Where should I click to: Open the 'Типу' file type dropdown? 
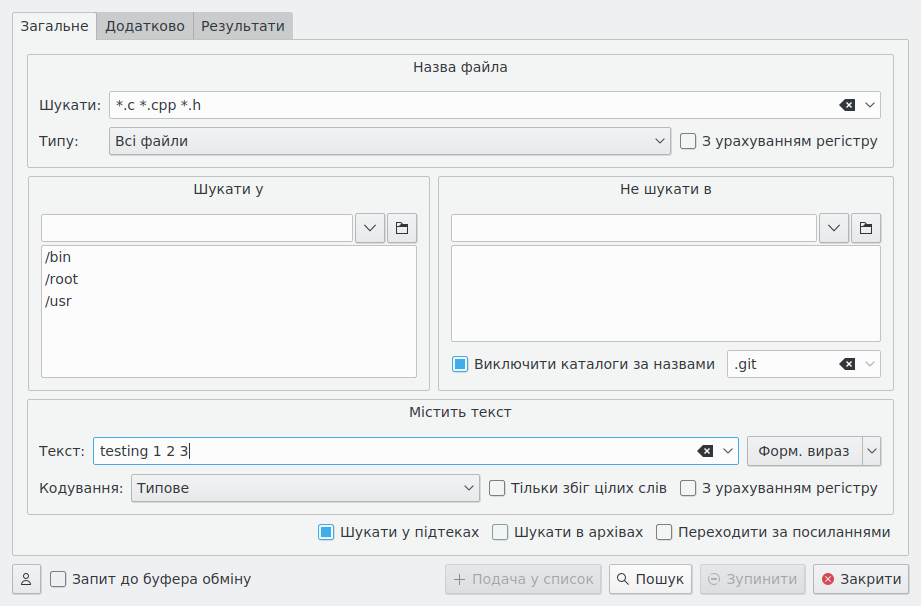(x=389, y=141)
